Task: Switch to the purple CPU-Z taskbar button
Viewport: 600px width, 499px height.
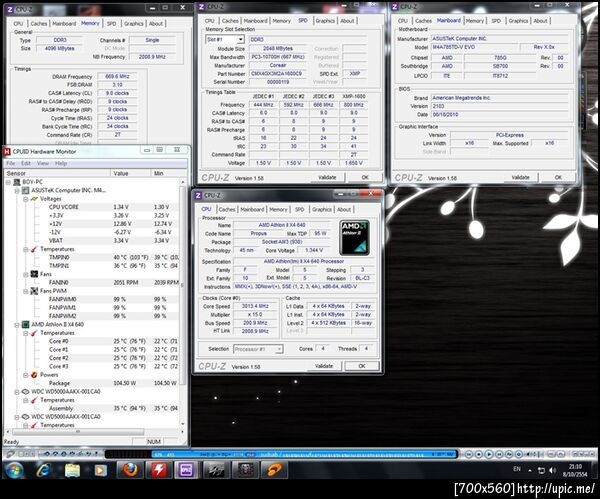Action: click(x=186, y=470)
